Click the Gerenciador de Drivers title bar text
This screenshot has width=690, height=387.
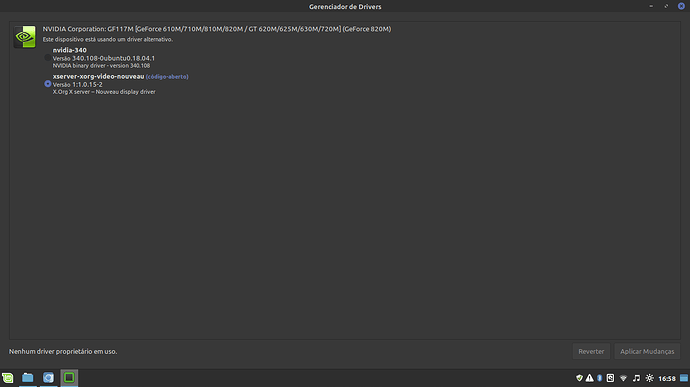tap(345, 7)
